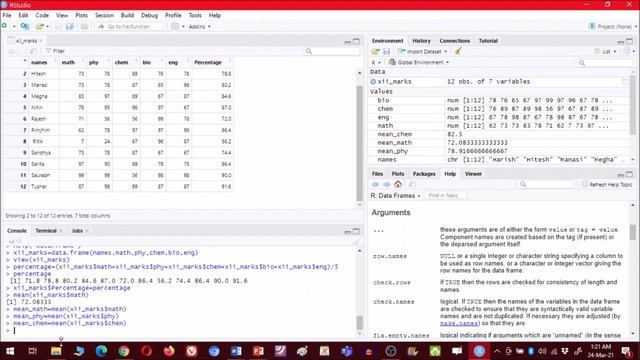Viewport: 640px width, 360px height.
Task: Click the Environment search field
Action: tap(604, 62)
